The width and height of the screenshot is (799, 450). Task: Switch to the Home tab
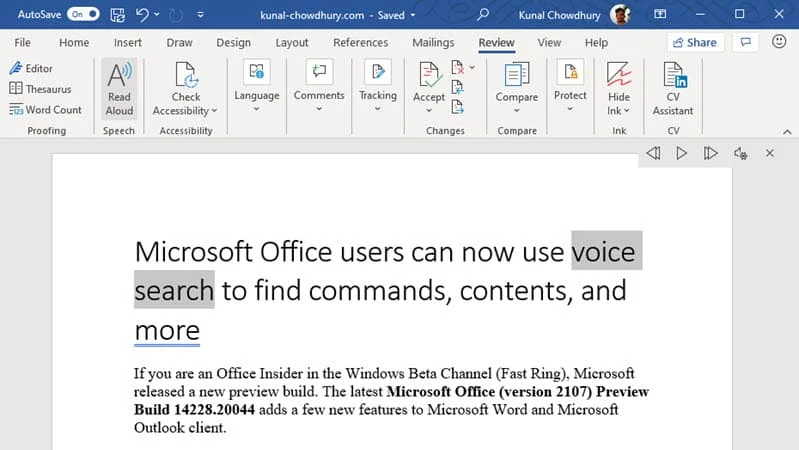pyautogui.click(x=74, y=43)
